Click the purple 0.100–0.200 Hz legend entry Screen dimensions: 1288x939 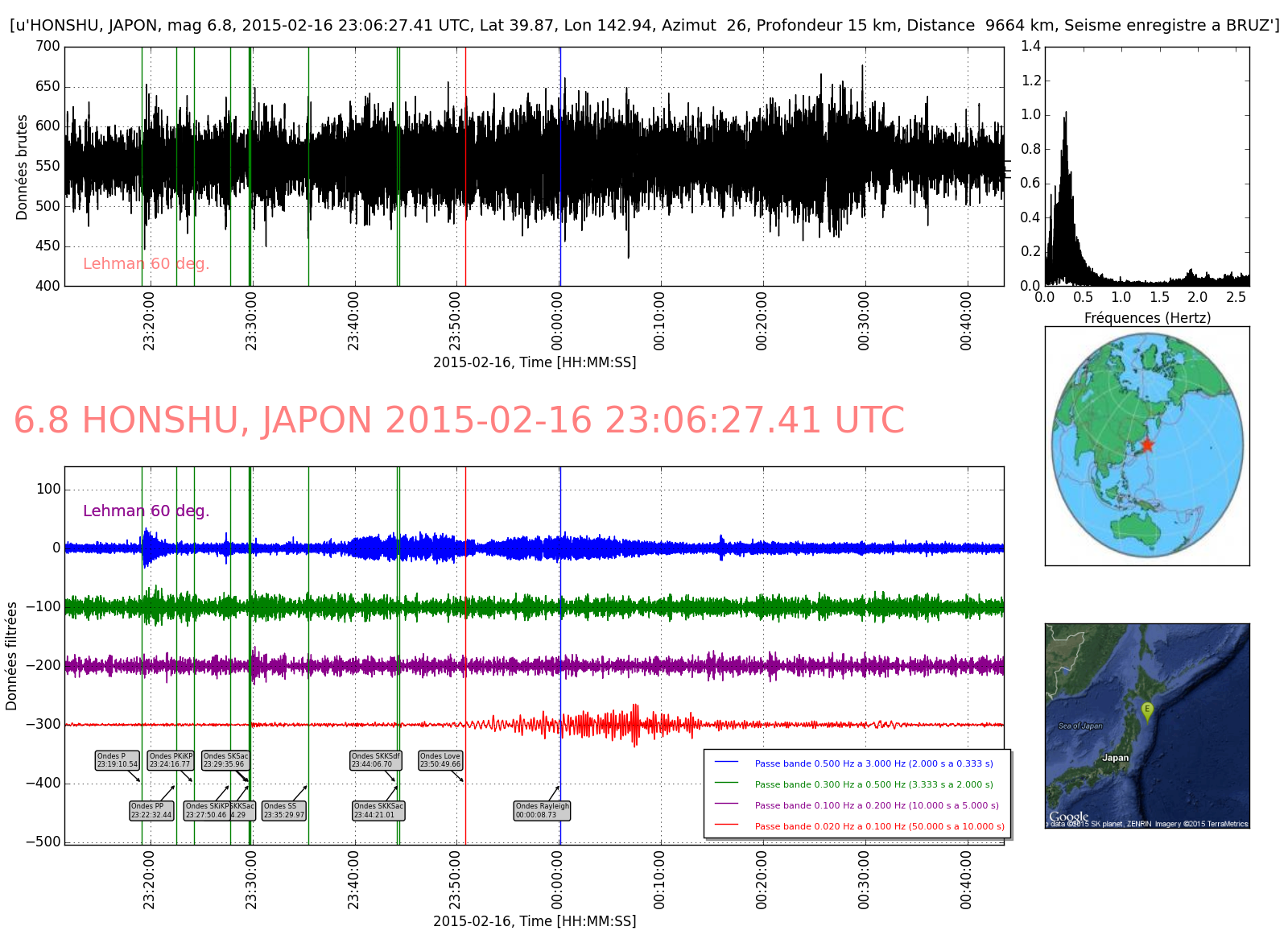point(876,805)
